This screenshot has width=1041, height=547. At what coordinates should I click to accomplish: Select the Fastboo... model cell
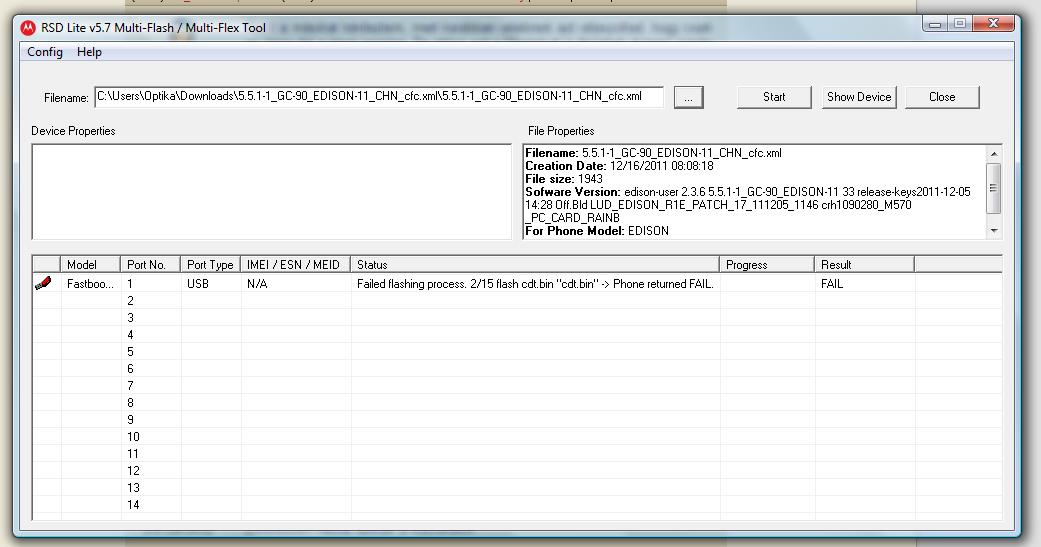(90, 283)
